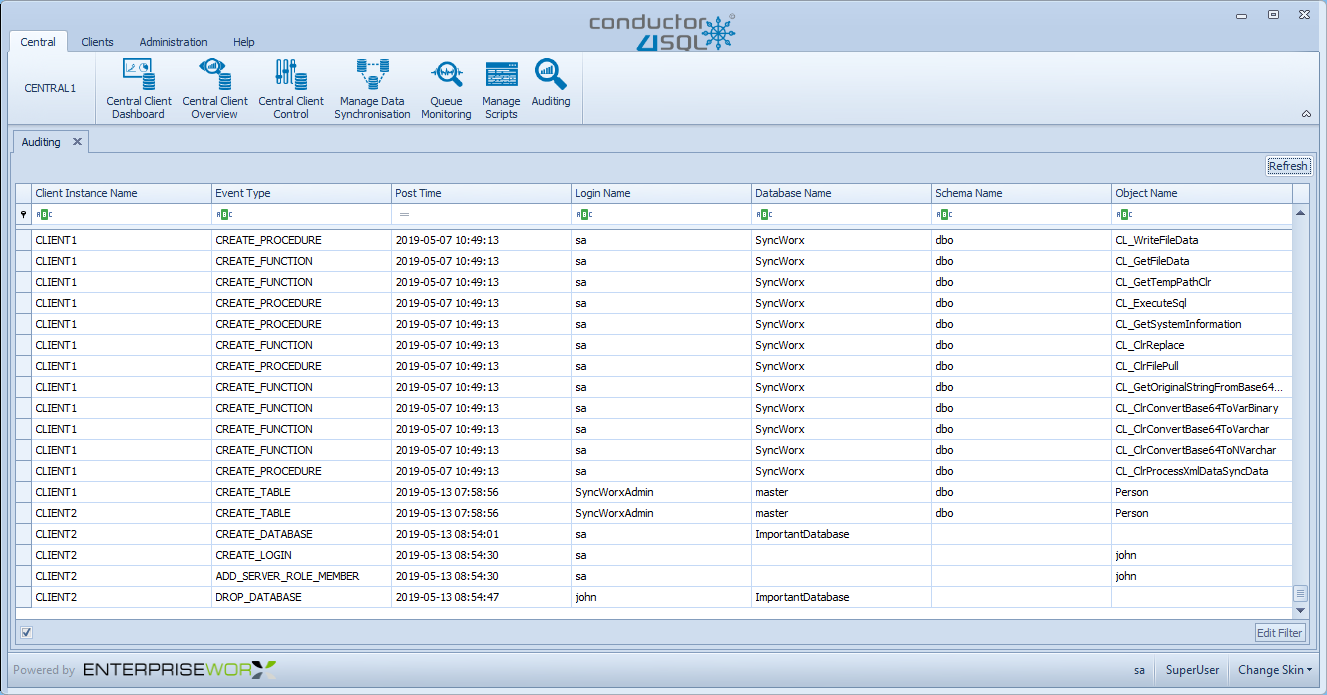Open Central Client Overview

tap(215, 89)
